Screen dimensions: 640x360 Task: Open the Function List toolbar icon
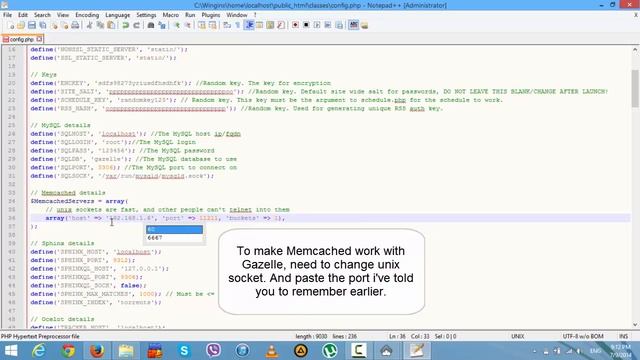click(x=281, y=25)
